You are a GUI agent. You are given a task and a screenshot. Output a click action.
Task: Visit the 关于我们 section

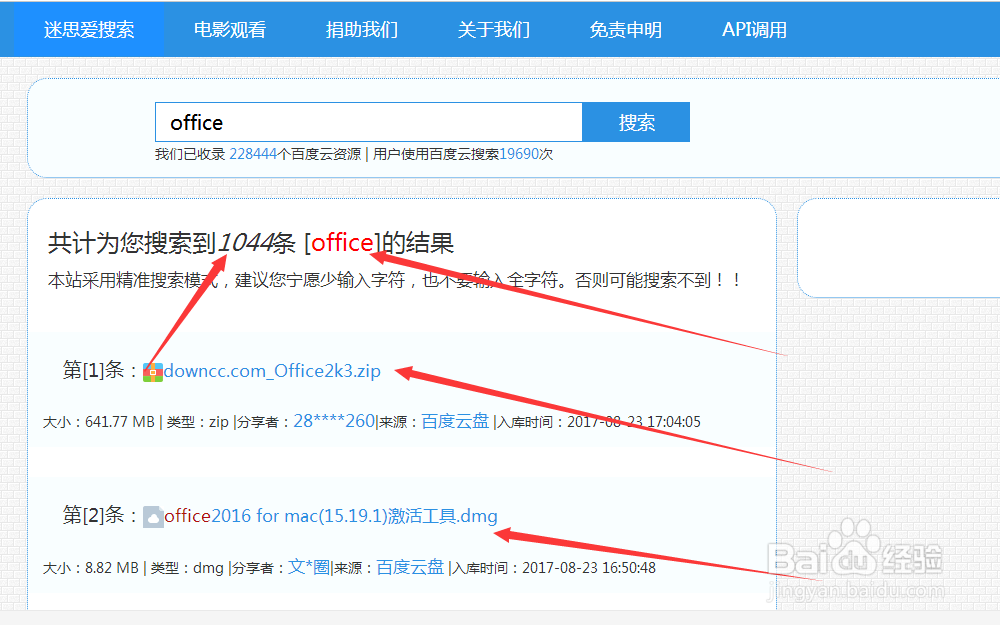pyautogui.click(x=493, y=29)
